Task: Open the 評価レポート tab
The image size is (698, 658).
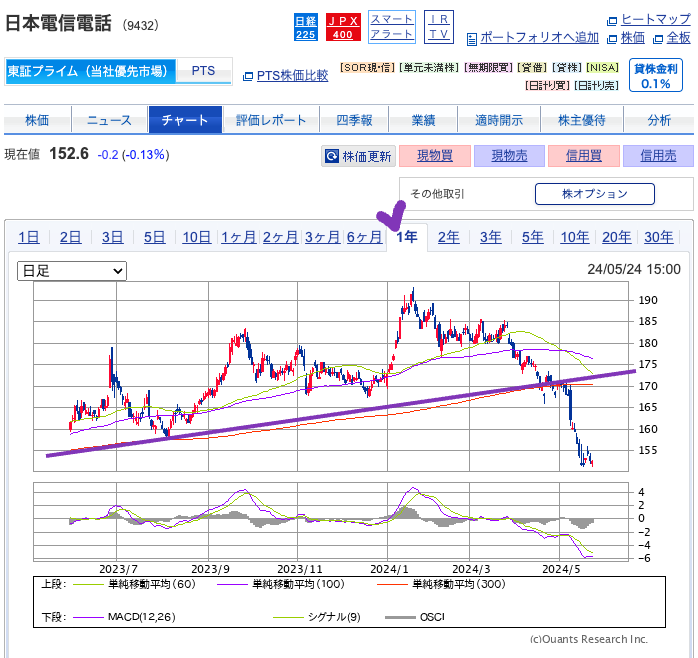Action: (271, 120)
